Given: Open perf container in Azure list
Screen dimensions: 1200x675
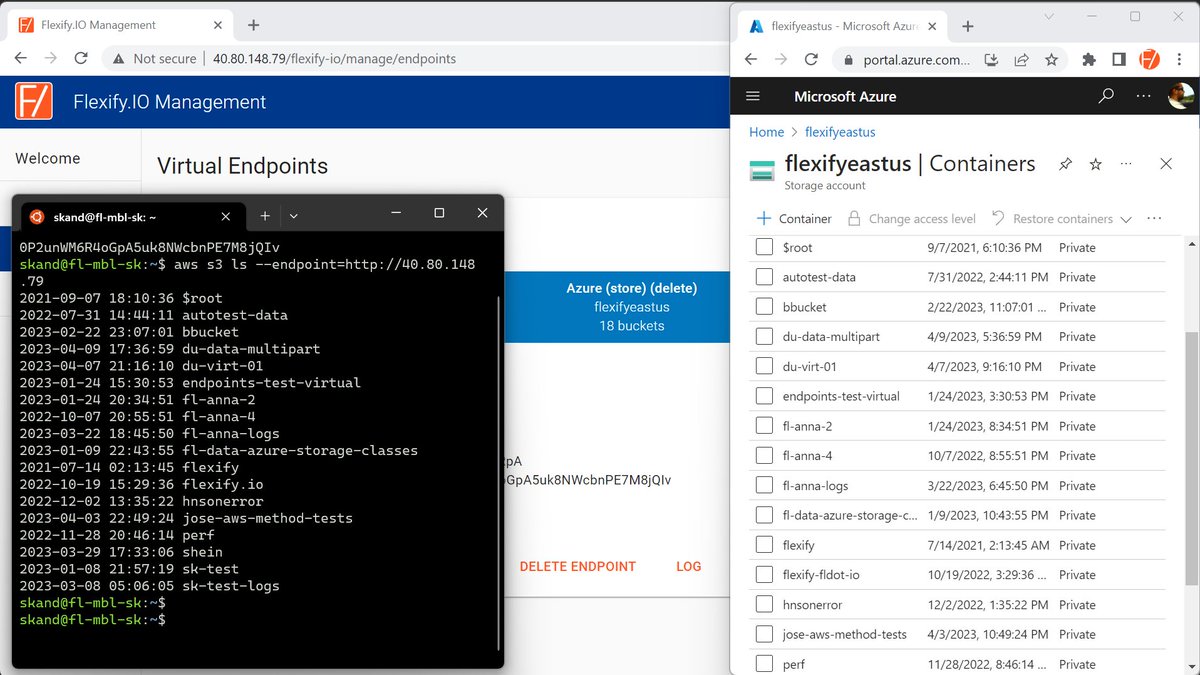Looking at the screenshot, I should point(794,664).
